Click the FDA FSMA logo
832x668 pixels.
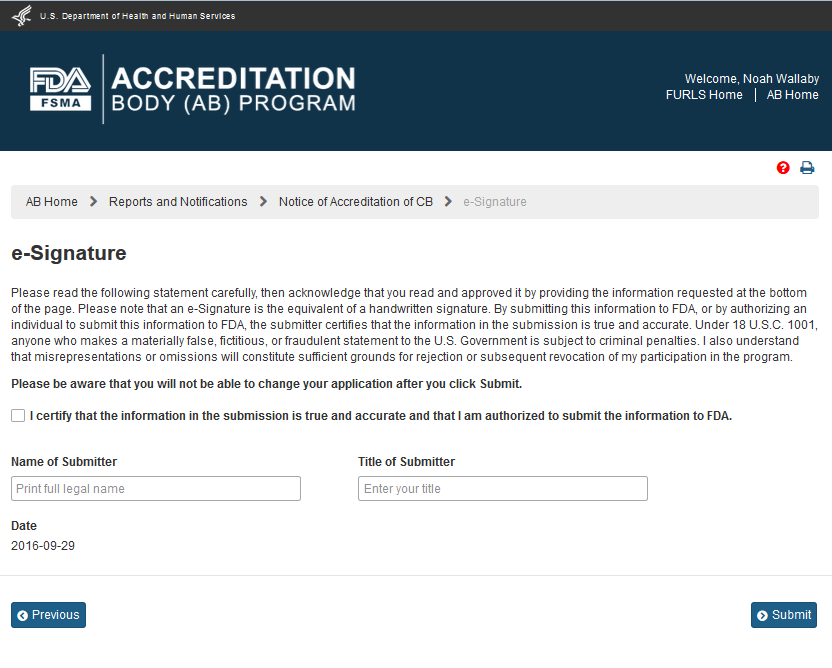[60, 90]
